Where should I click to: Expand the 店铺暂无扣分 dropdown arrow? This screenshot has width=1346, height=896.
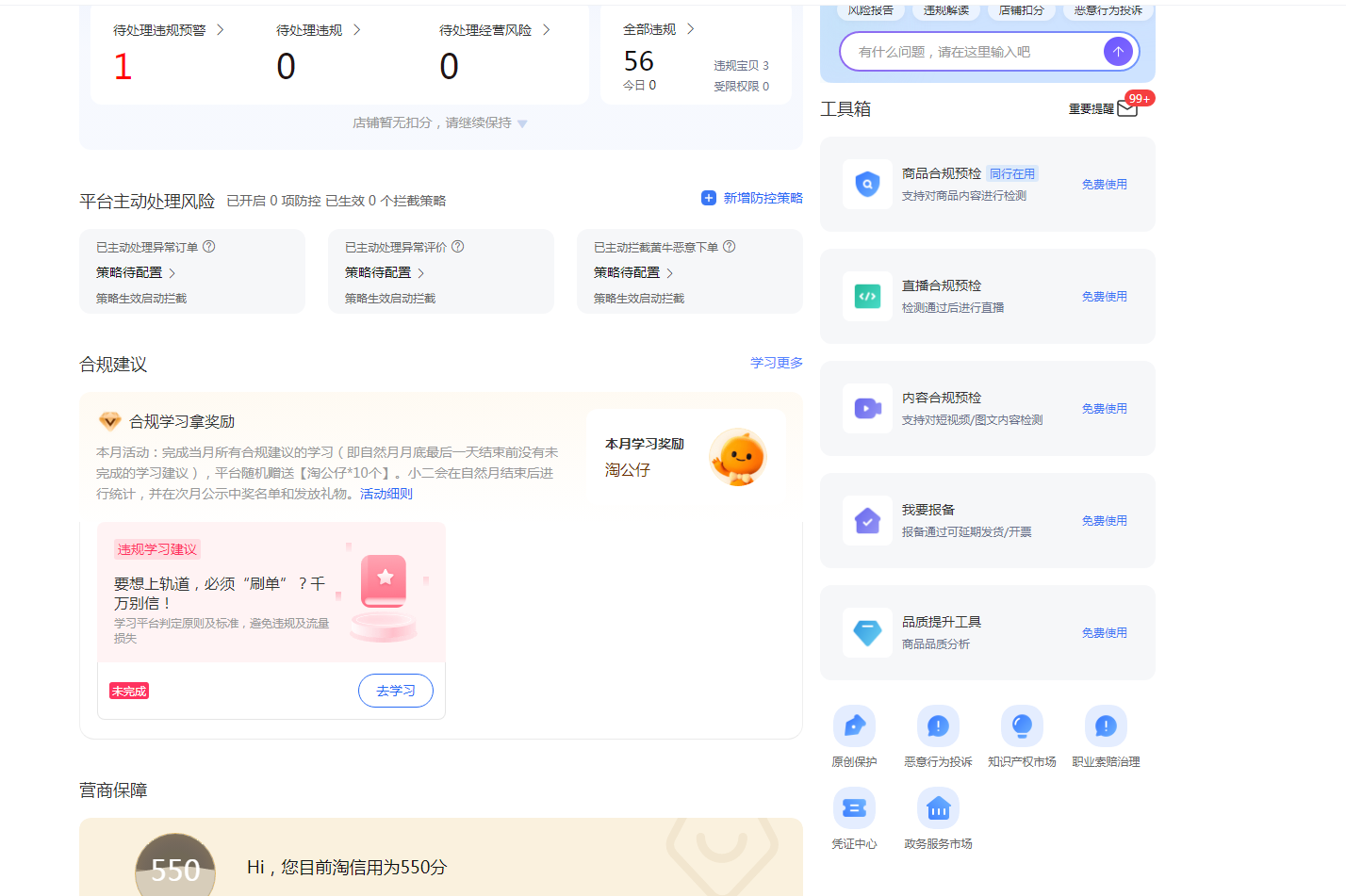point(522,123)
